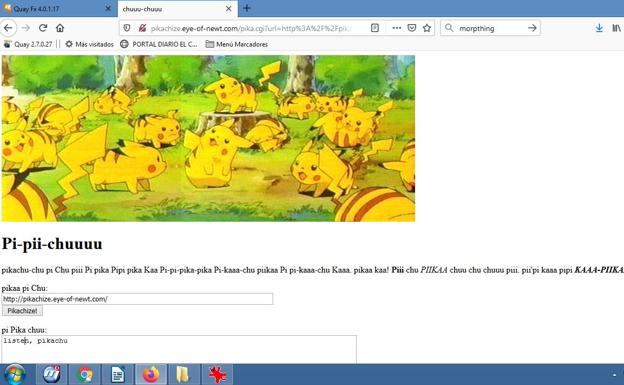Launch Chrome from the taskbar
The height and width of the screenshot is (385, 624).
(85, 374)
